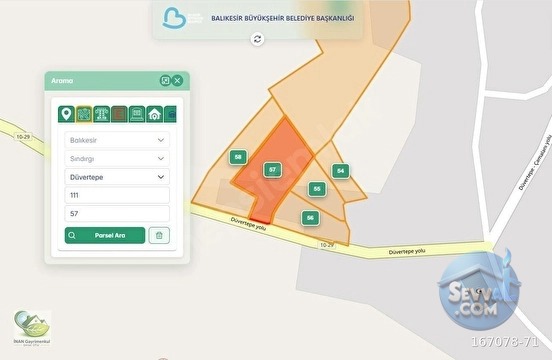This screenshot has width=552, height=360.
Task: Select the location pin search tab
Action: [x=66, y=114]
